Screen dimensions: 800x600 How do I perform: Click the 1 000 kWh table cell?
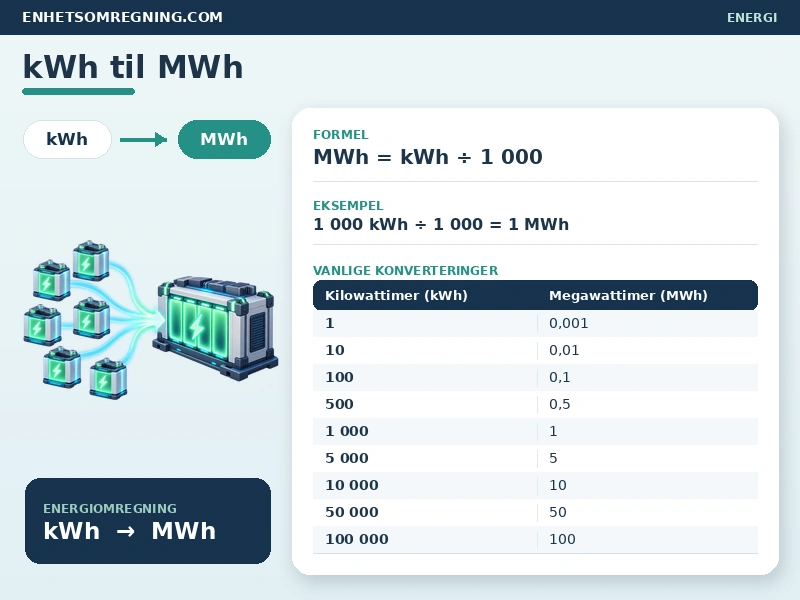[425, 432]
